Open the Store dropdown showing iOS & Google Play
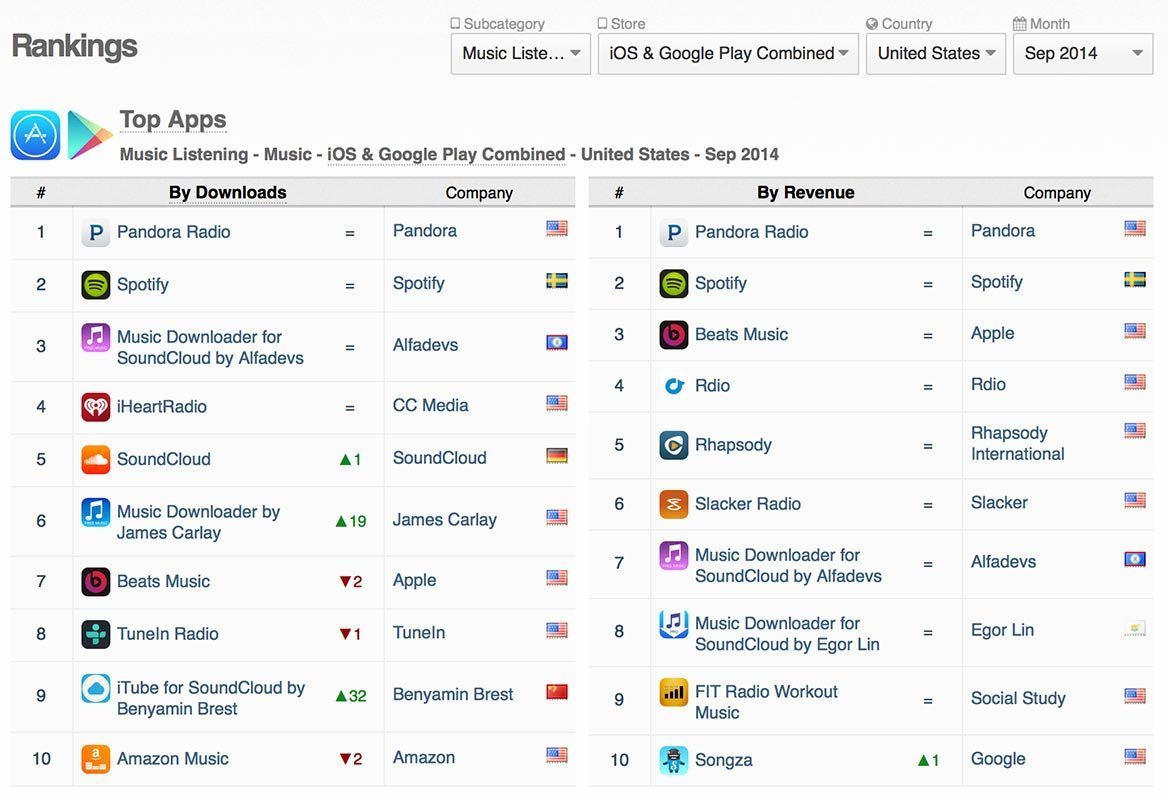This screenshot has height=800, width=1168. tap(728, 54)
